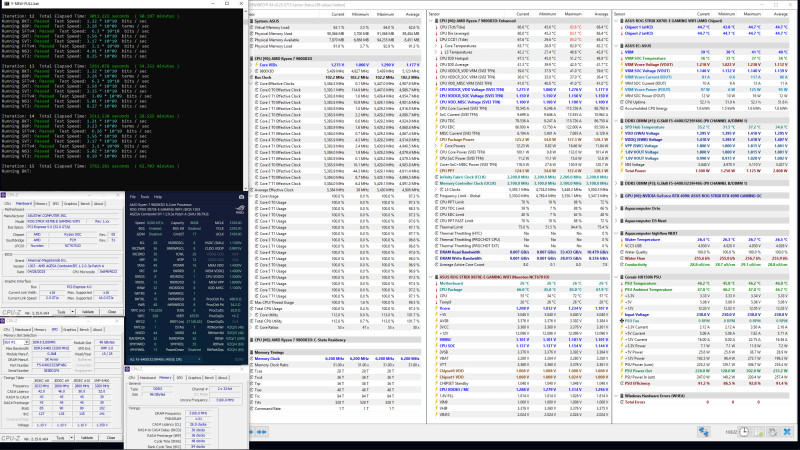This screenshot has height=450, width=800.
Task: Select the Memory Clock row under Memory Timings
Action: 336,359
